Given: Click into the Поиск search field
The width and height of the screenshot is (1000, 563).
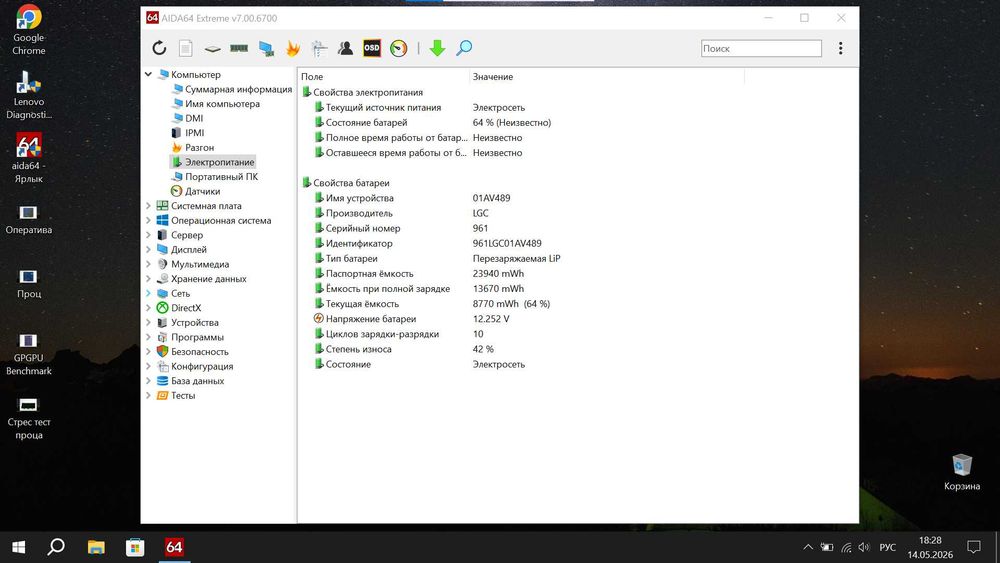Looking at the screenshot, I should pos(761,48).
